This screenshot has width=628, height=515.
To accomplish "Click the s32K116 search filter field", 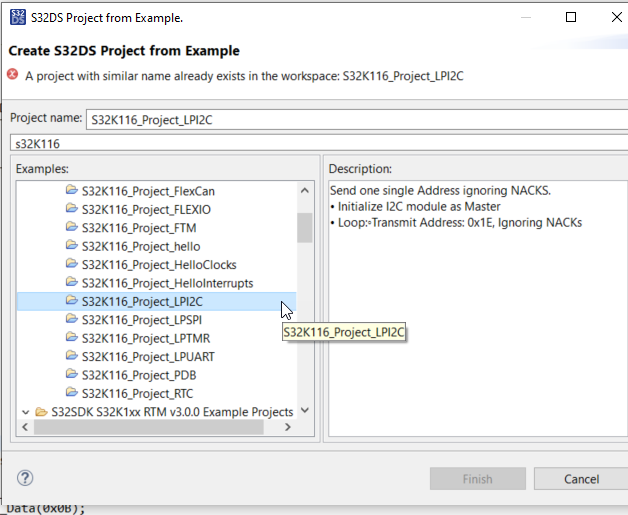I will pos(319,143).
